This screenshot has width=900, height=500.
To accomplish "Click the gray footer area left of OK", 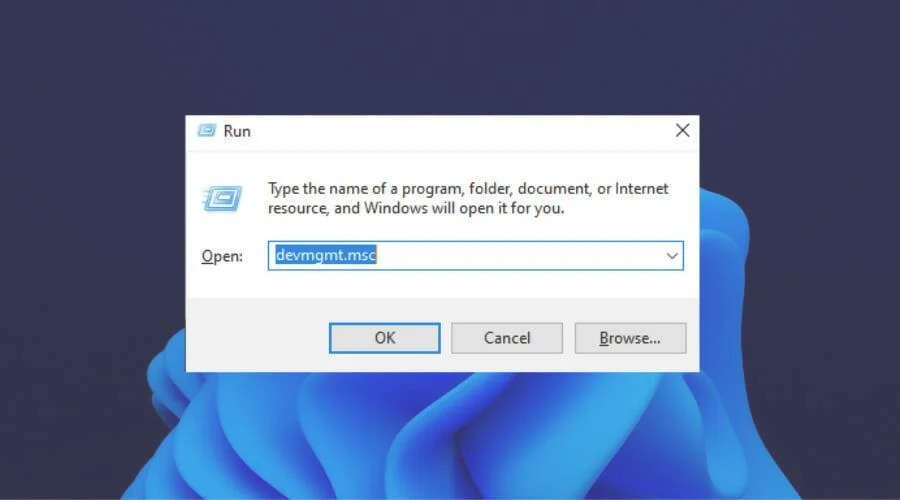I will click(257, 335).
